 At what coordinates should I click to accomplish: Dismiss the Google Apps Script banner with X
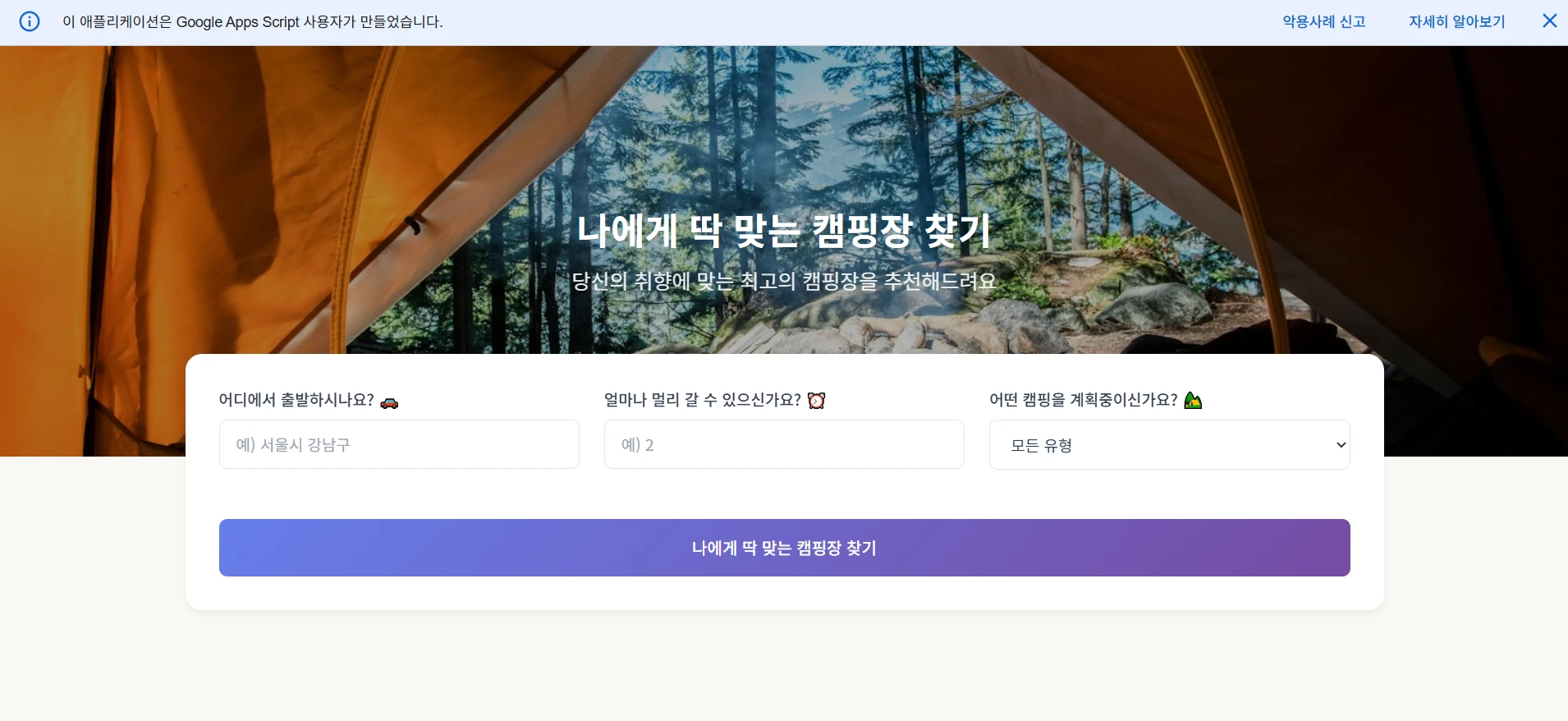point(1549,21)
